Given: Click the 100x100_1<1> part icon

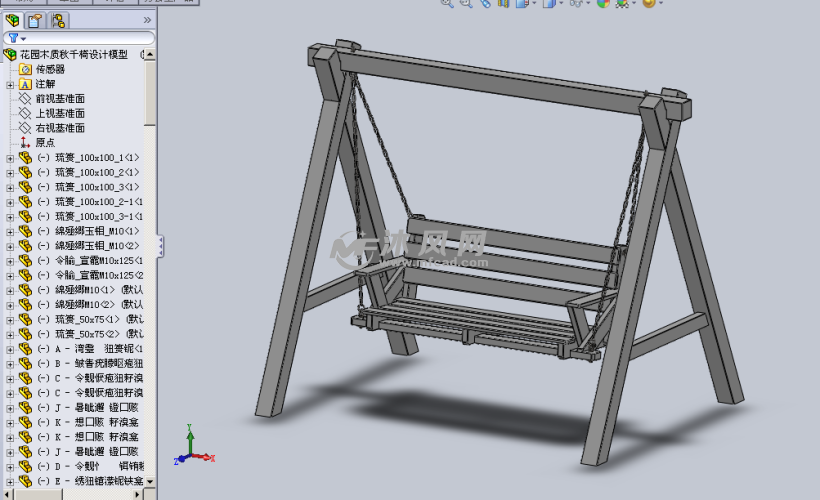Looking at the screenshot, I should click(25, 157).
